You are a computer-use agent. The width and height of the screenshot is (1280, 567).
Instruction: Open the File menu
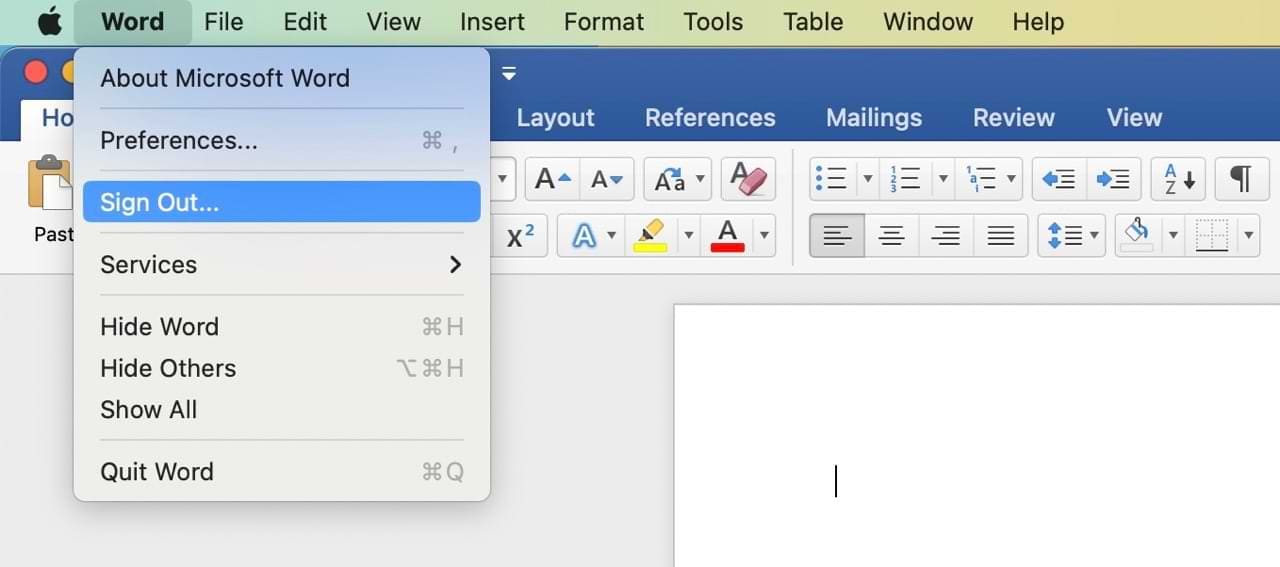[224, 22]
